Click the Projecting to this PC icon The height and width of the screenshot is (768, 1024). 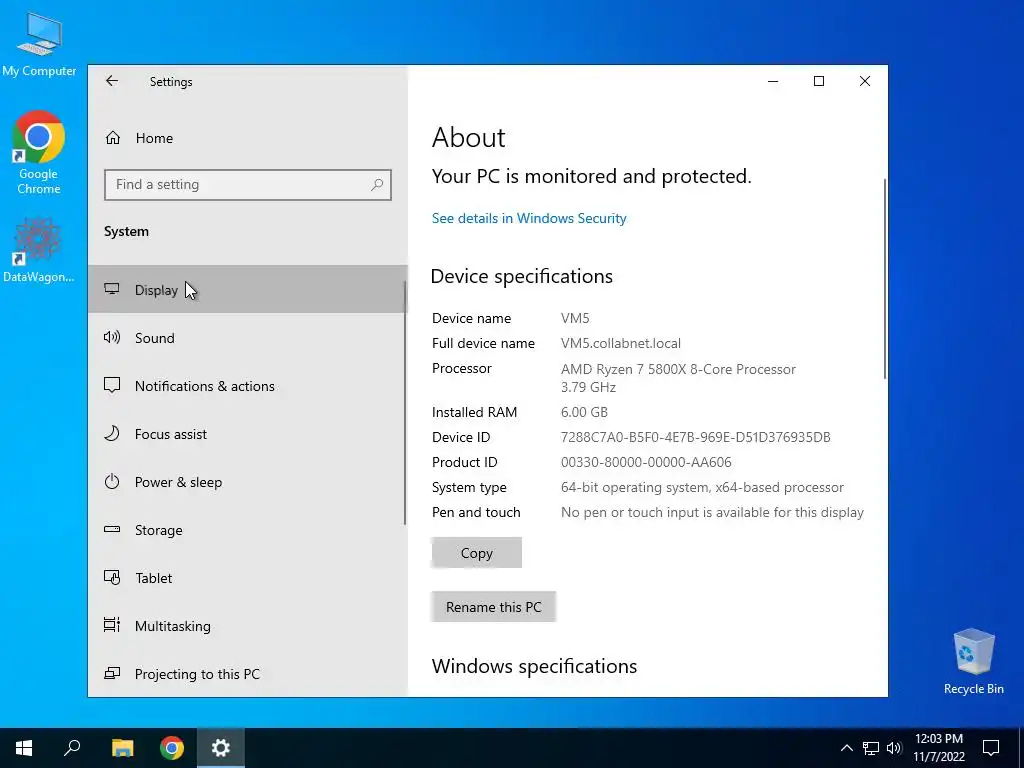[x=112, y=673]
